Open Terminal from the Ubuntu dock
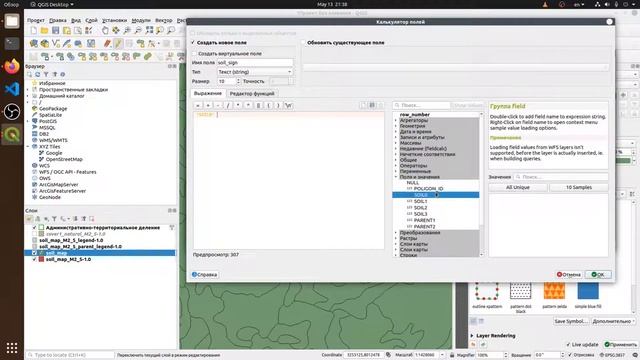The height and width of the screenshot is (360, 640). [12, 43]
